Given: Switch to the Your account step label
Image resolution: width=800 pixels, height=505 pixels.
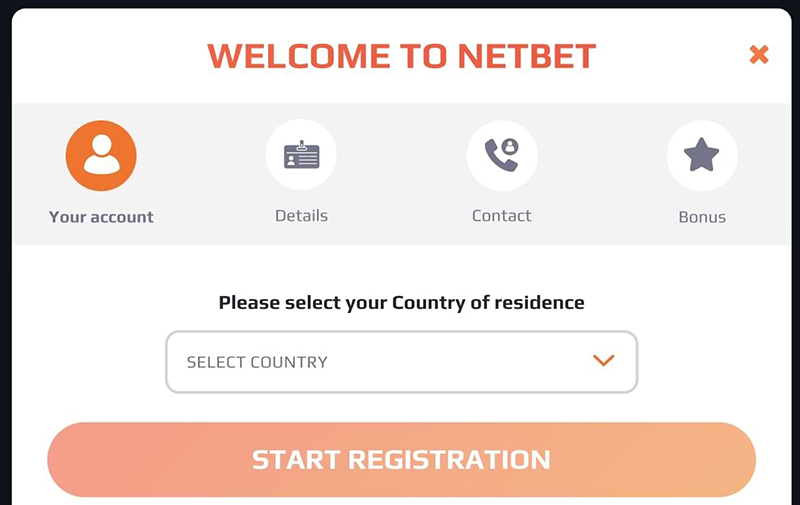Looking at the screenshot, I should [x=101, y=217].
